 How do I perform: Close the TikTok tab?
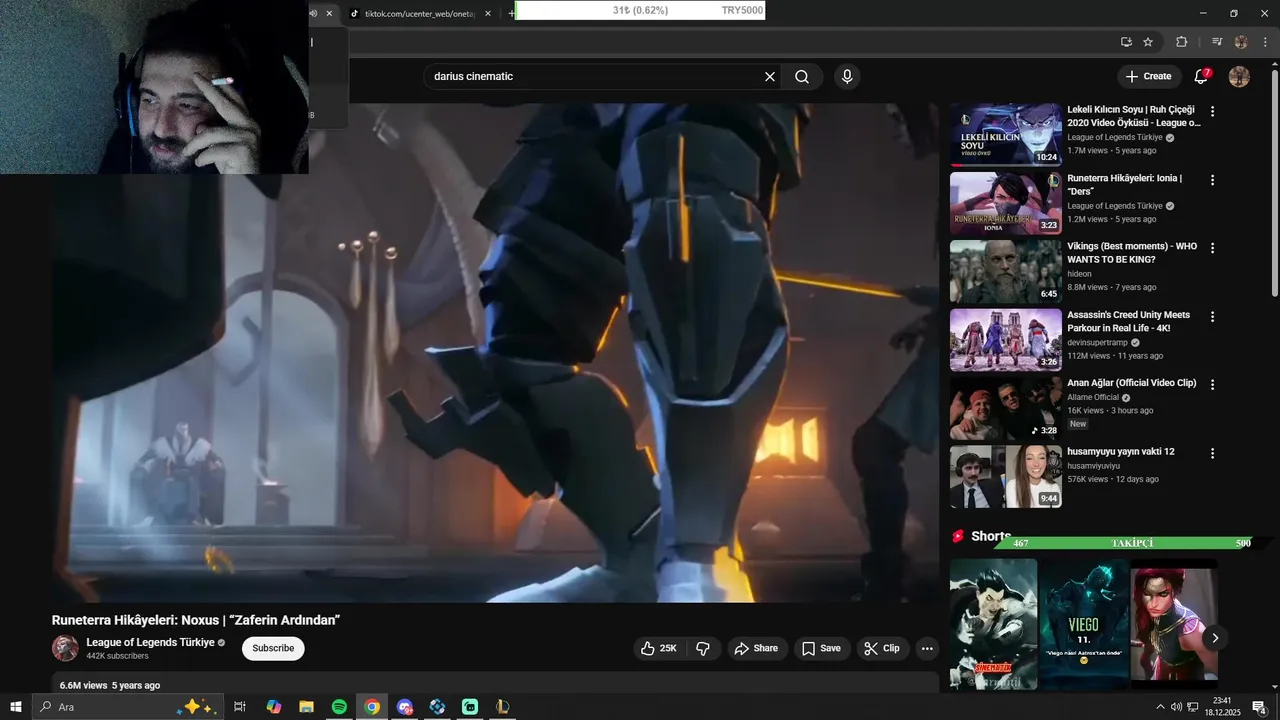[x=488, y=13]
